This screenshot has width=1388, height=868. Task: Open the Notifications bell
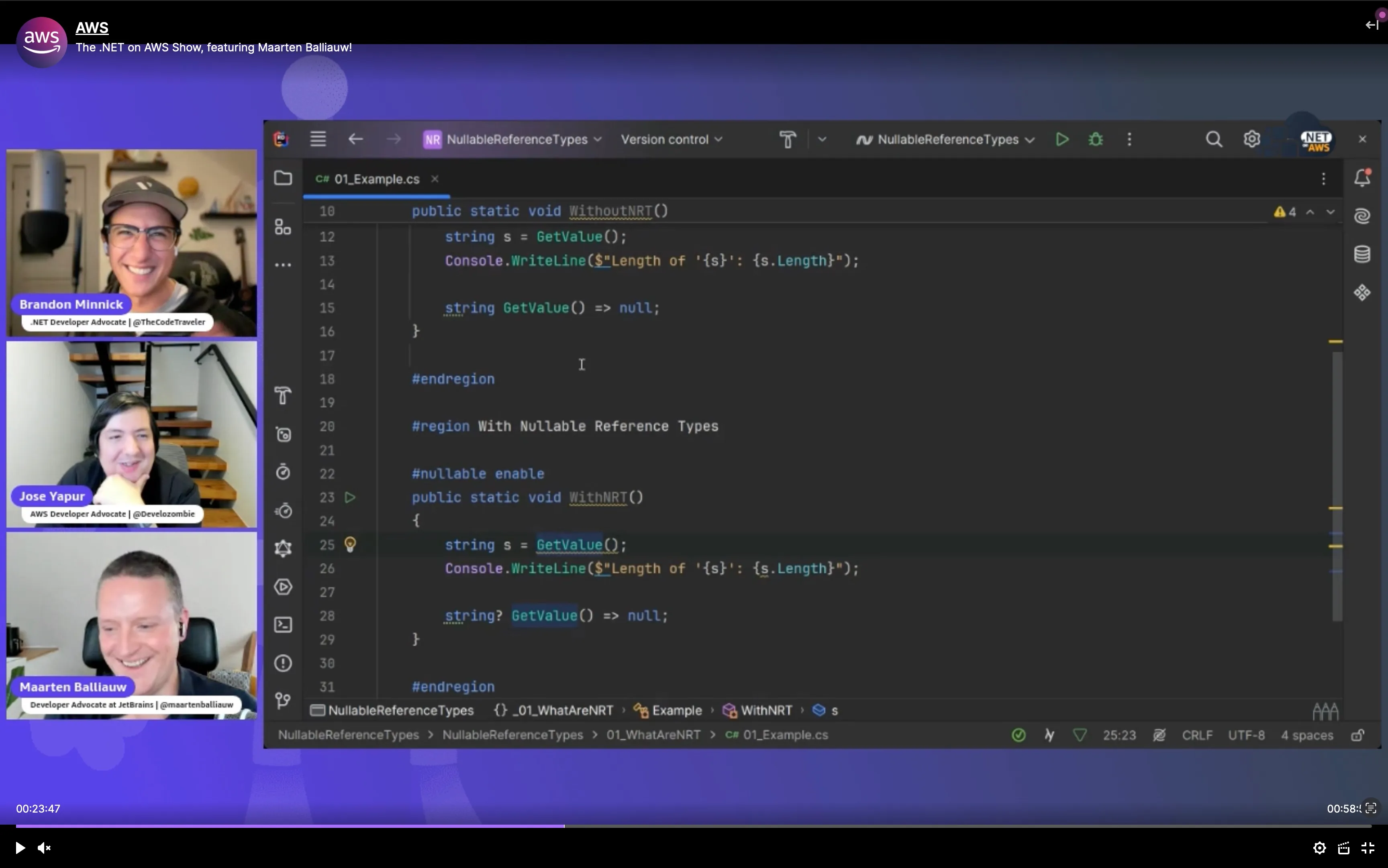(1362, 177)
